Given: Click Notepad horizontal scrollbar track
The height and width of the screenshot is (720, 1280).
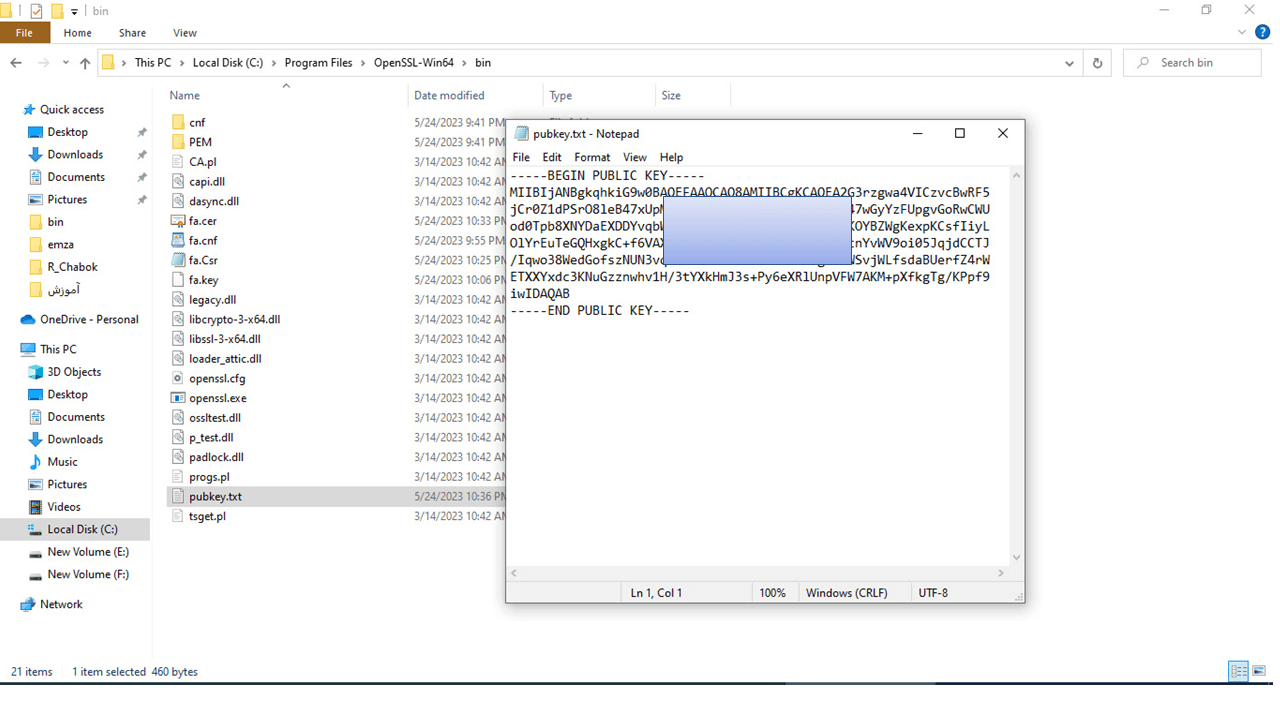Looking at the screenshot, I should (x=757, y=573).
